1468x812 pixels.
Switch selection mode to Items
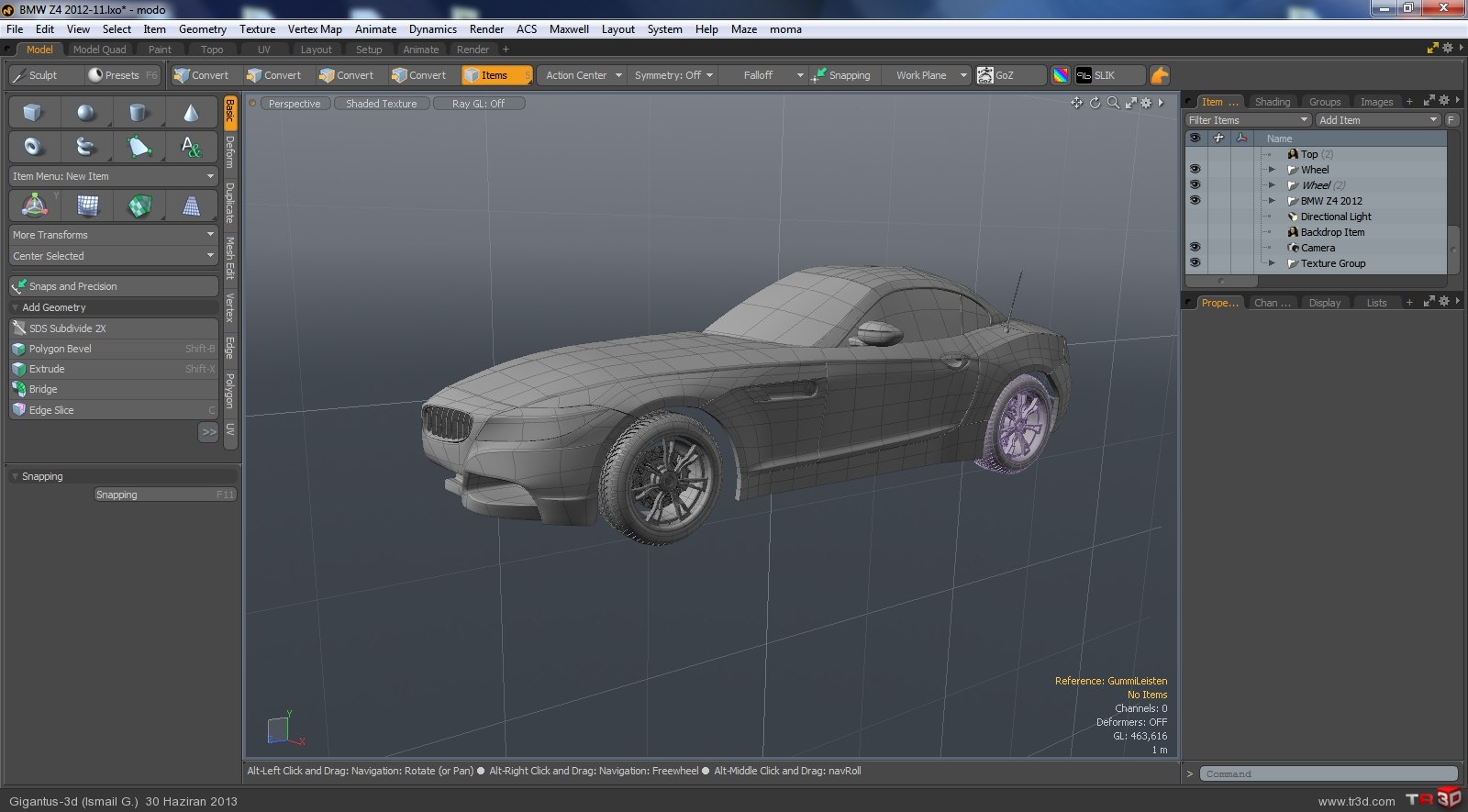tap(496, 75)
